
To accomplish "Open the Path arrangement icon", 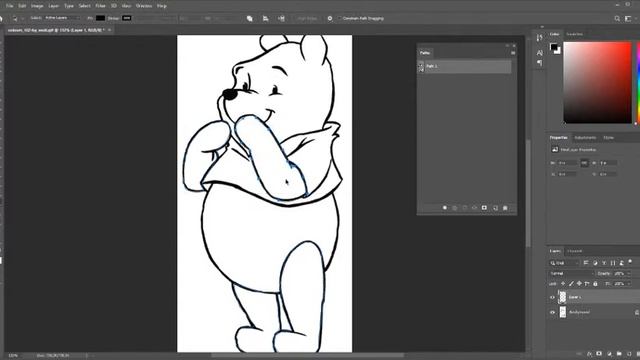I will click(281, 18).
